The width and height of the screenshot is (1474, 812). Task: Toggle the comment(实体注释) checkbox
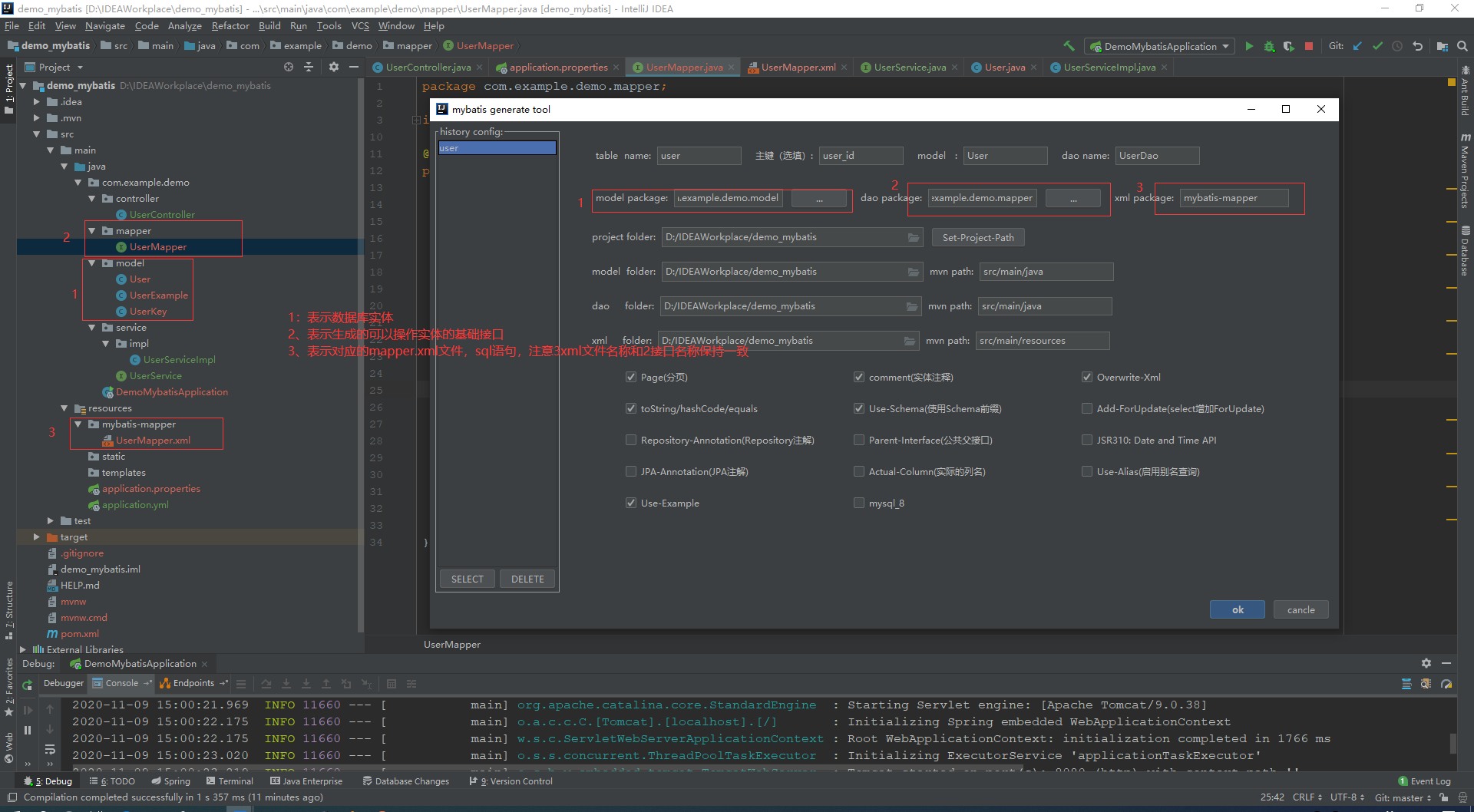[859, 377]
